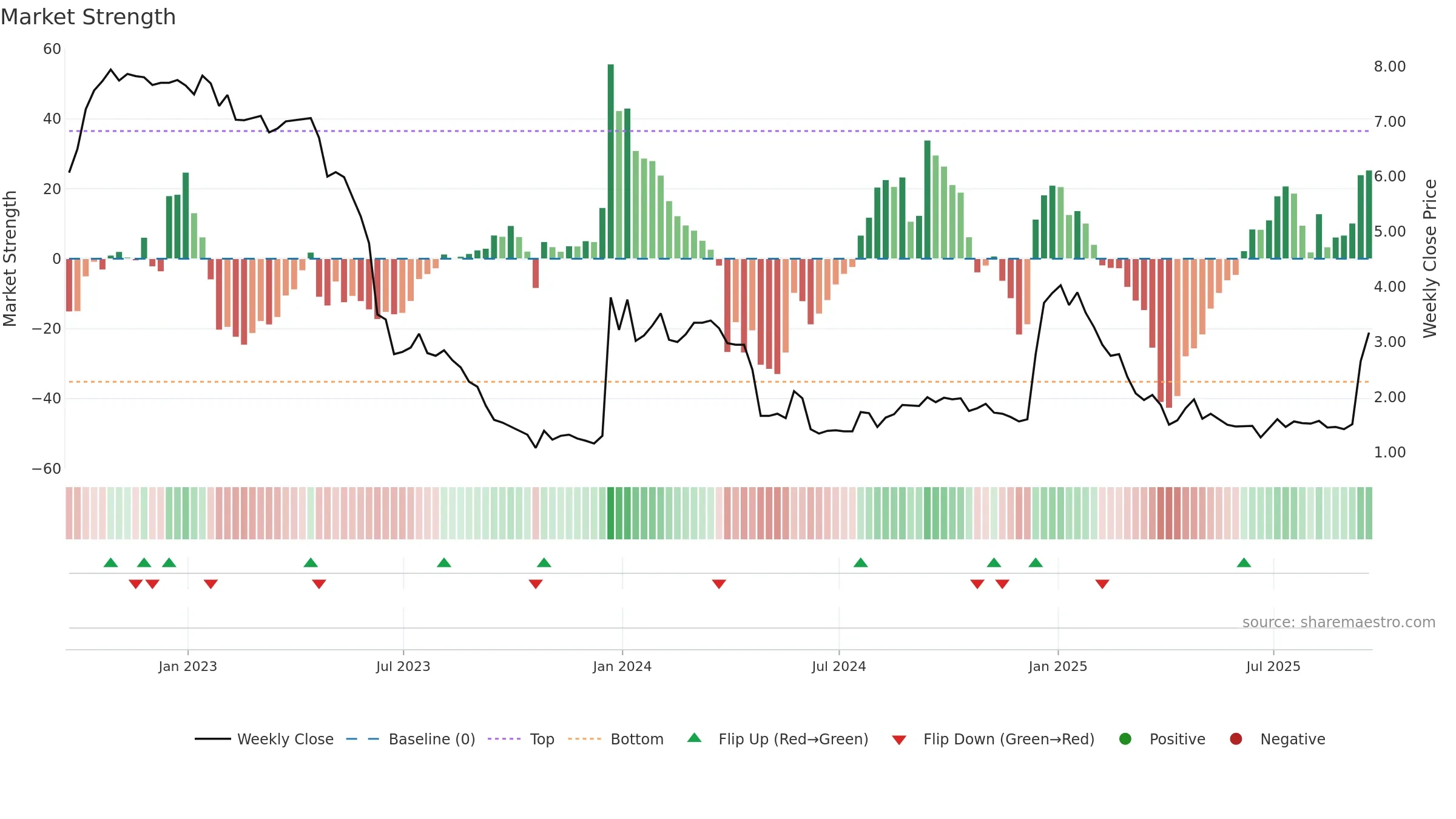The height and width of the screenshot is (819, 1456).
Task: Click the −20 left axis label
Action: point(47,329)
